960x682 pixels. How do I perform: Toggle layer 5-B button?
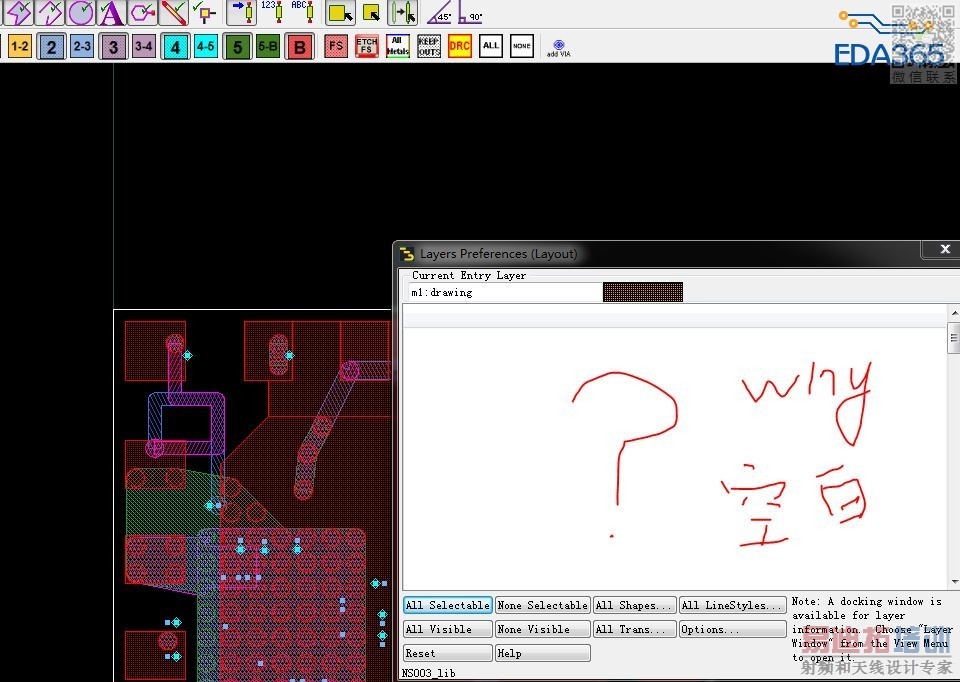point(268,47)
